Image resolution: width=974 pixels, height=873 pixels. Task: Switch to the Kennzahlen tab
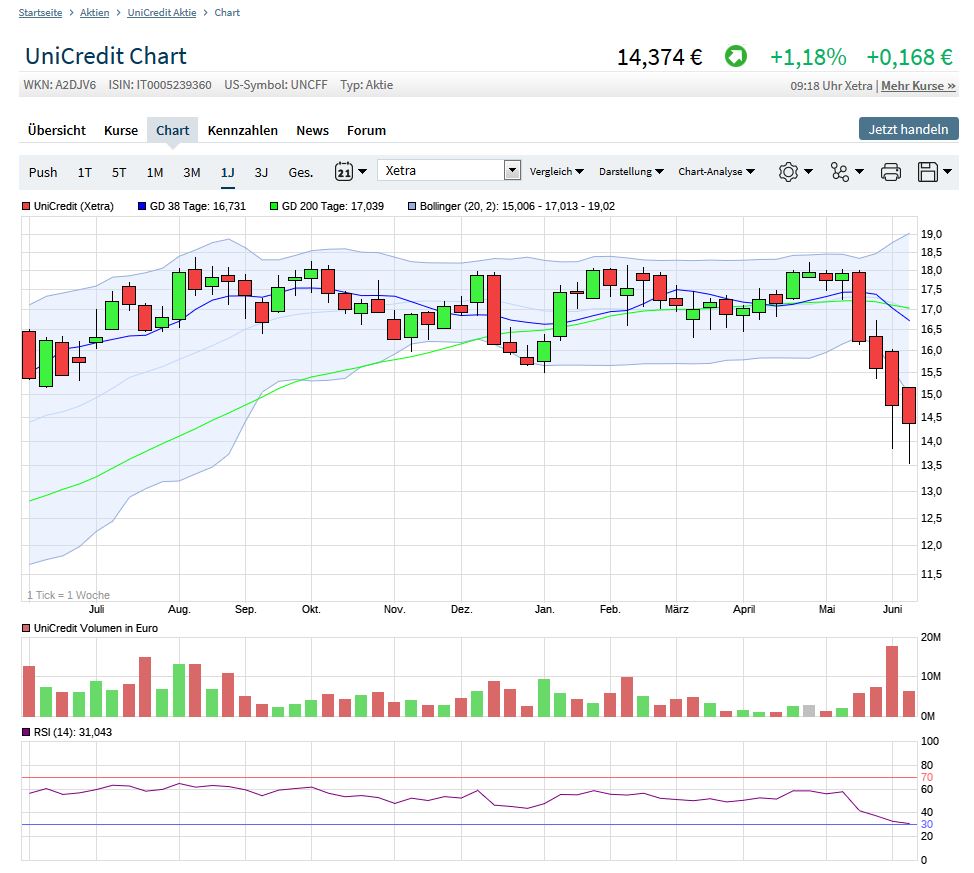pos(243,130)
